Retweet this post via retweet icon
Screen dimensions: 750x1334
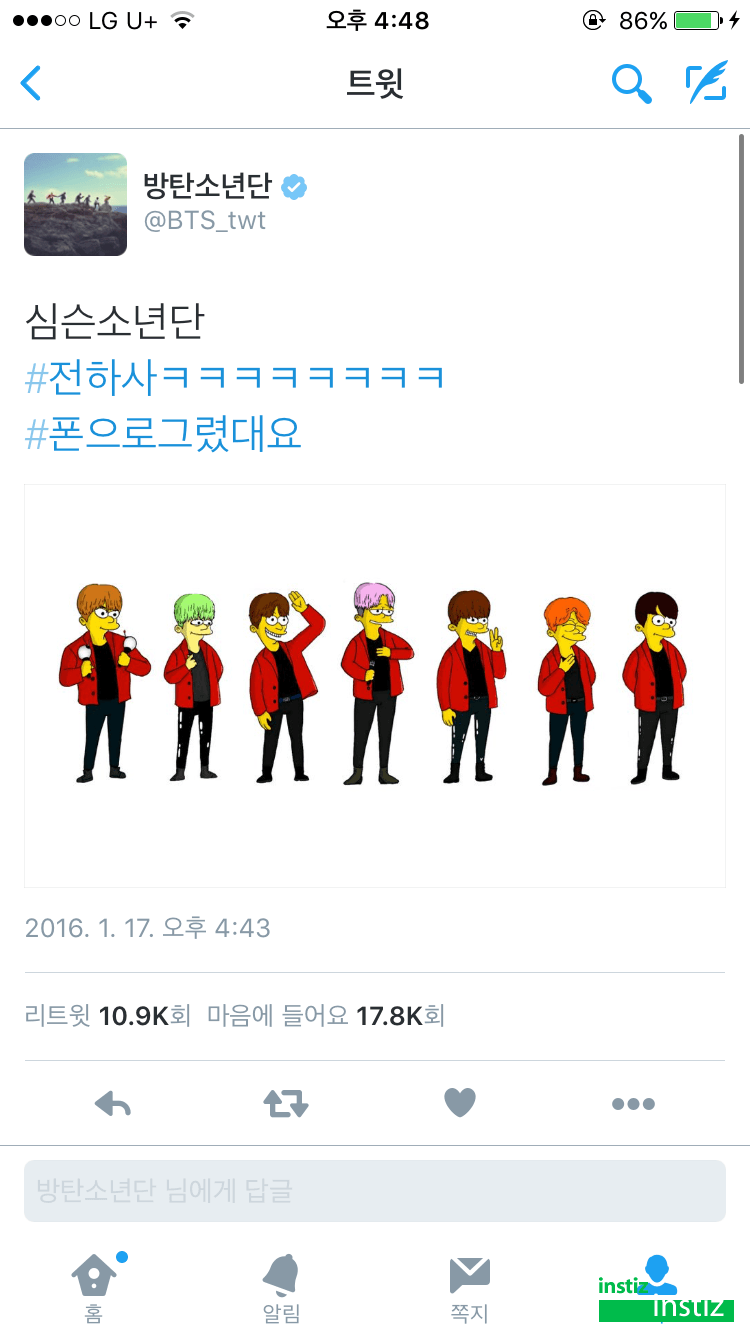pos(286,1104)
